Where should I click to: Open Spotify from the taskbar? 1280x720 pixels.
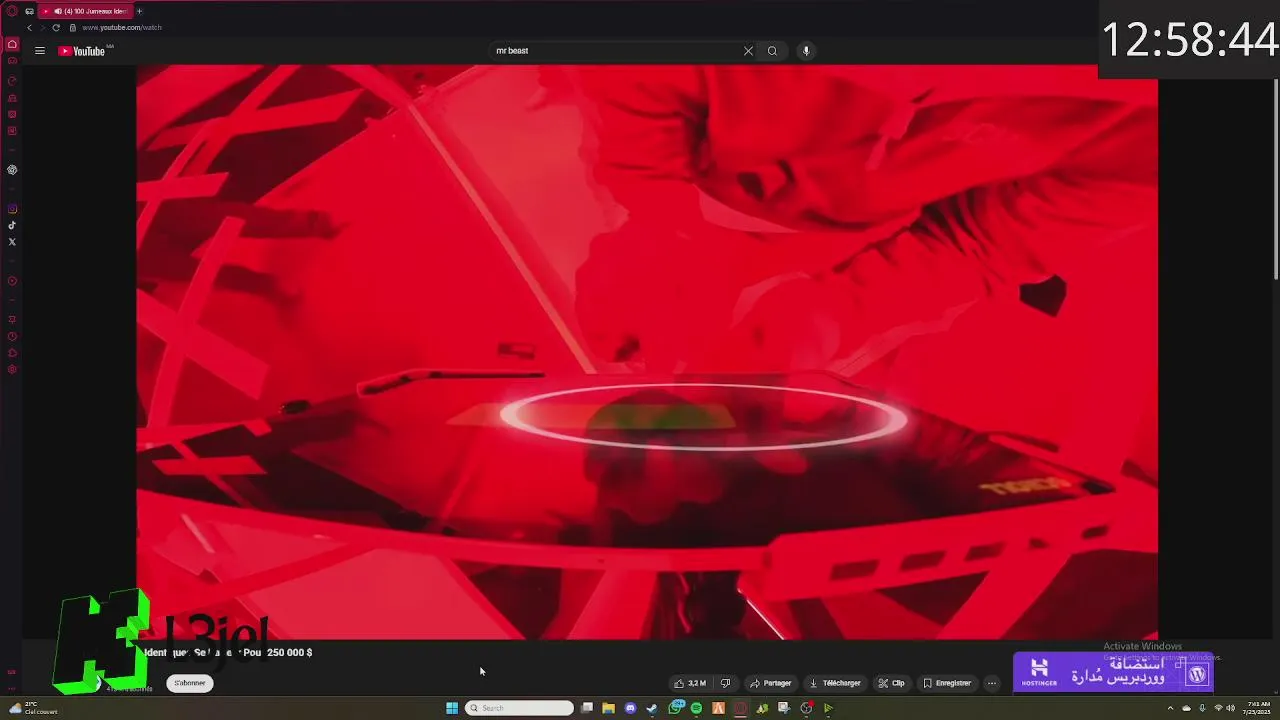click(x=696, y=708)
